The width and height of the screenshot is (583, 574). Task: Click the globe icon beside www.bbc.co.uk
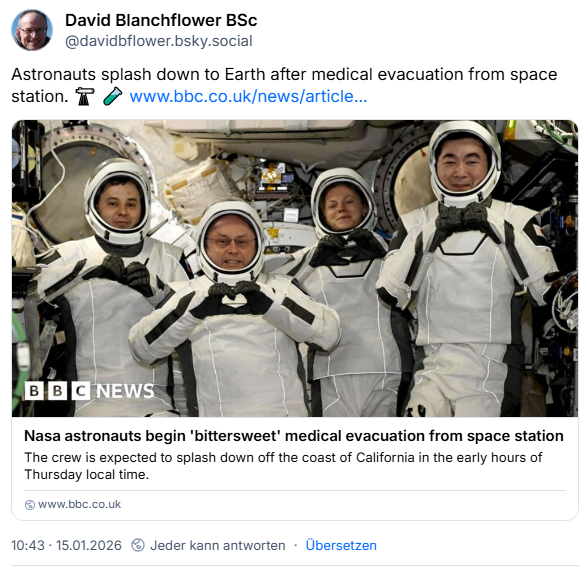point(29,504)
